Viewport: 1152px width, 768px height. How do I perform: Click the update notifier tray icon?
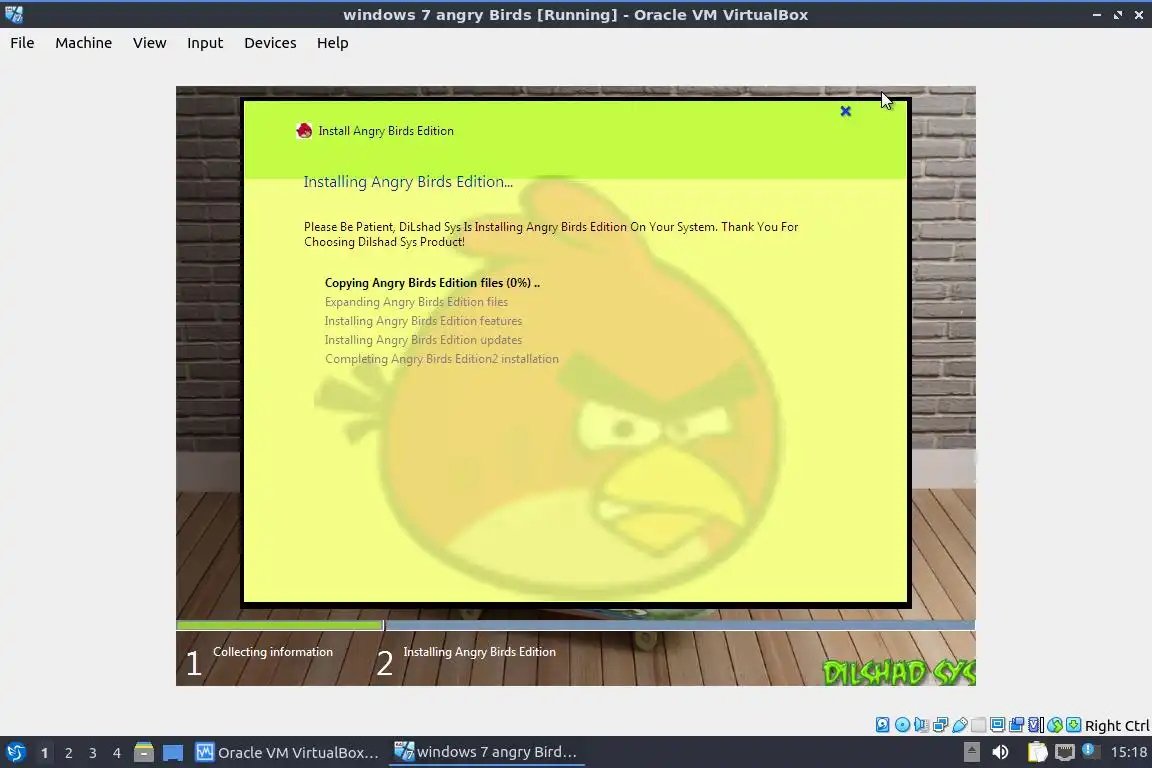(x=1090, y=751)
